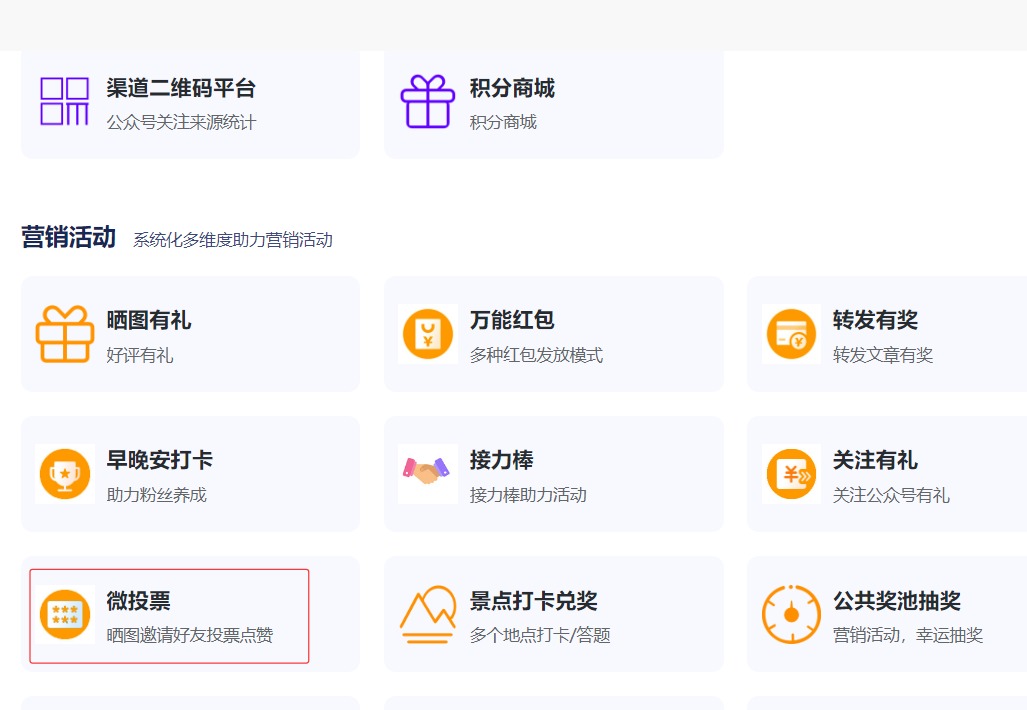Open the 万能红包 title

[x=512, y=320]
